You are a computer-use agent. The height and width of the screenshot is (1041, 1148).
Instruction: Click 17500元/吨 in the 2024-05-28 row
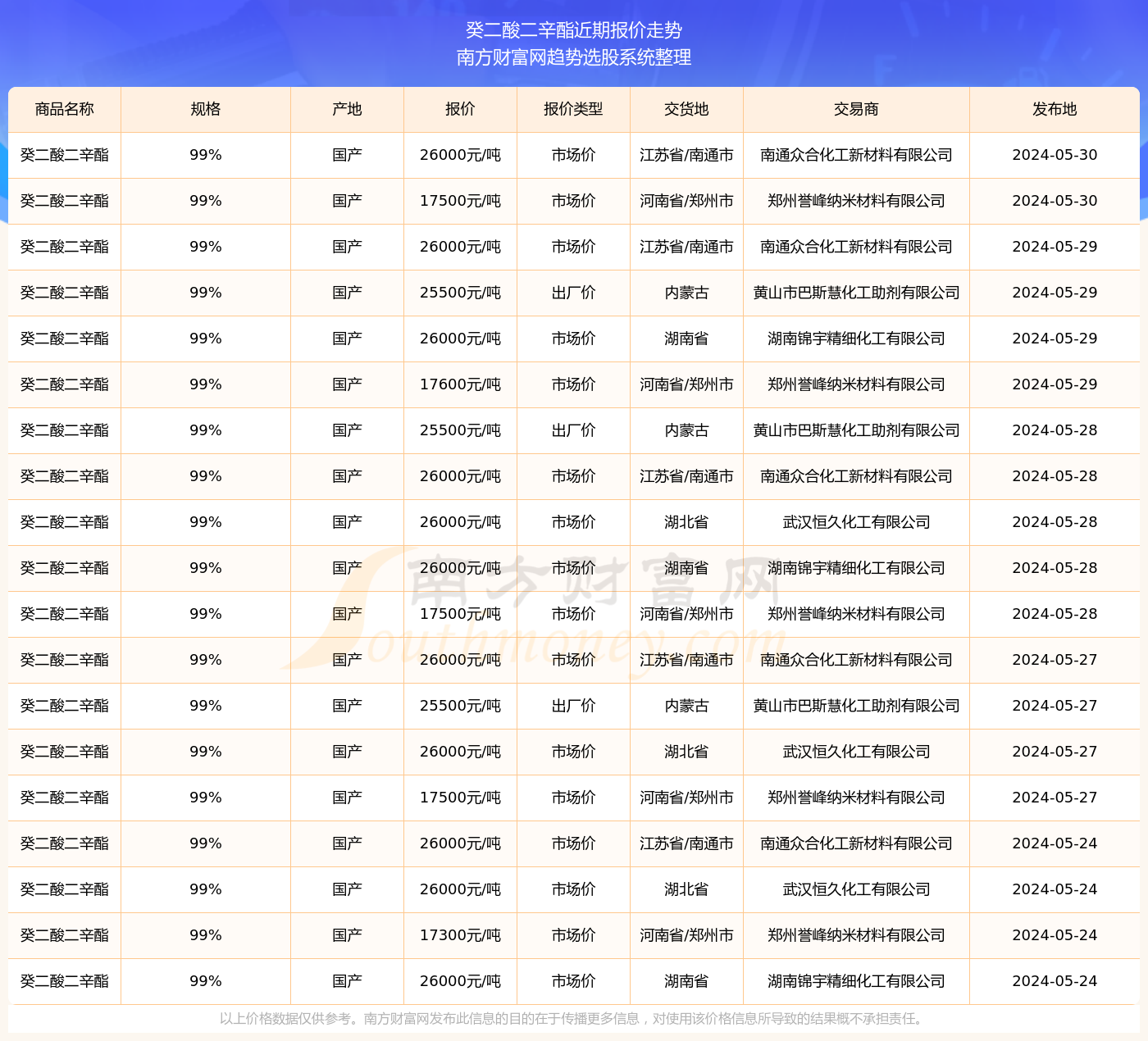click(460, 614)
